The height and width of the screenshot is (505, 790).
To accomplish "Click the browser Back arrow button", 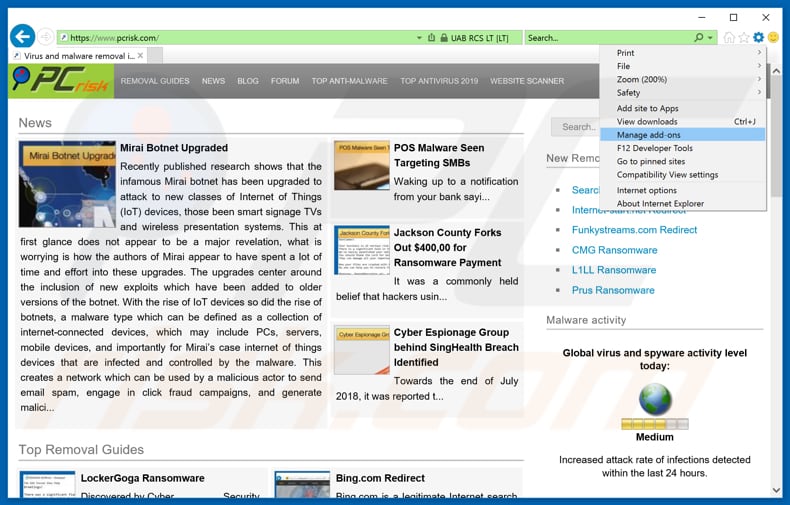I will 22,36.
